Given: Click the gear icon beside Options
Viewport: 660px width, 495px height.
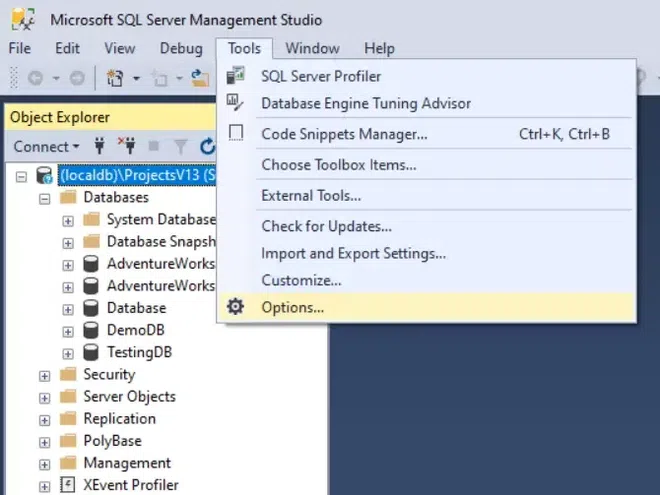Looking at the screenshot, I should (x=236, y=307).
